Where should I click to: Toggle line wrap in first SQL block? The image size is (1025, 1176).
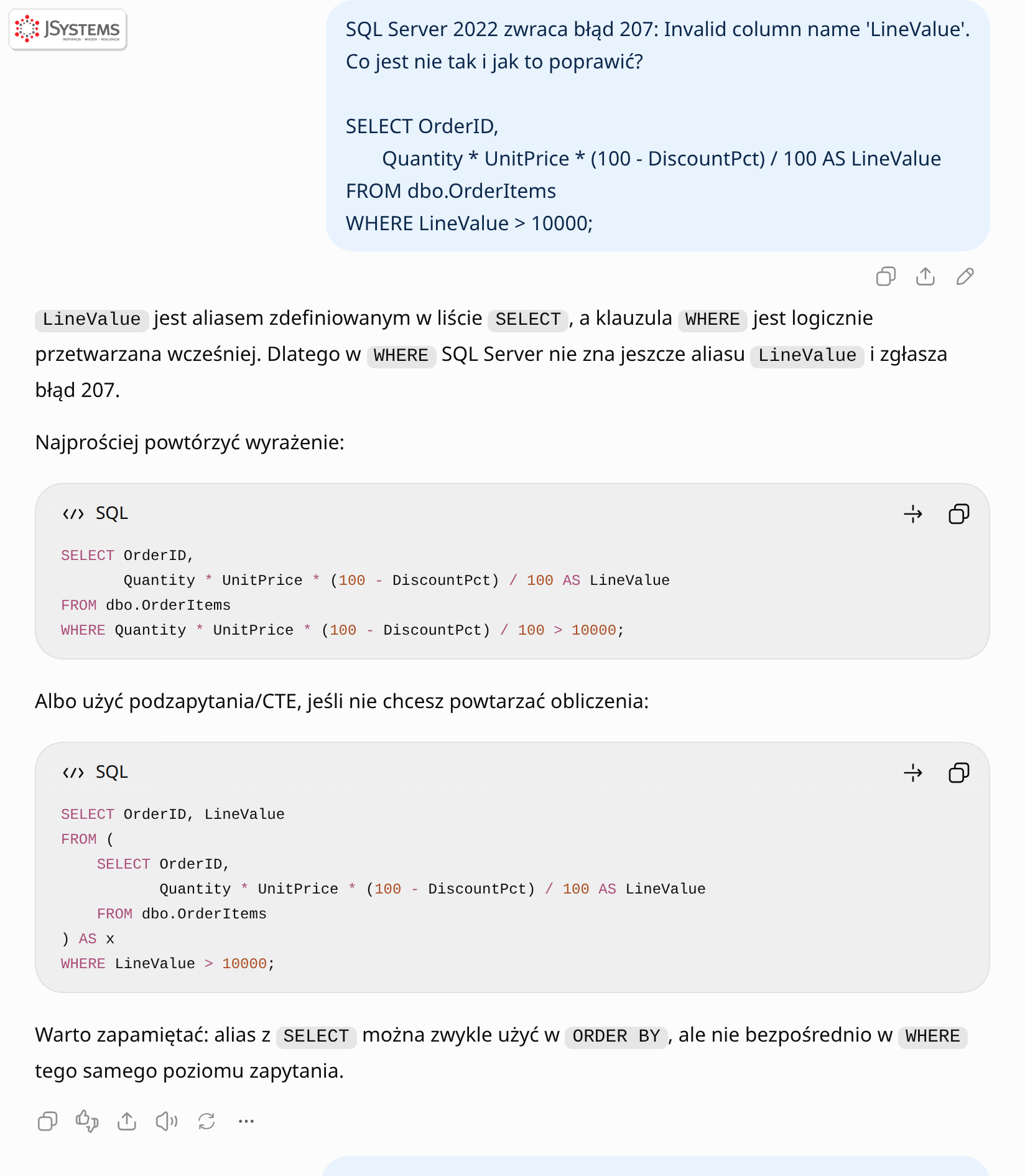pos(913,514)
